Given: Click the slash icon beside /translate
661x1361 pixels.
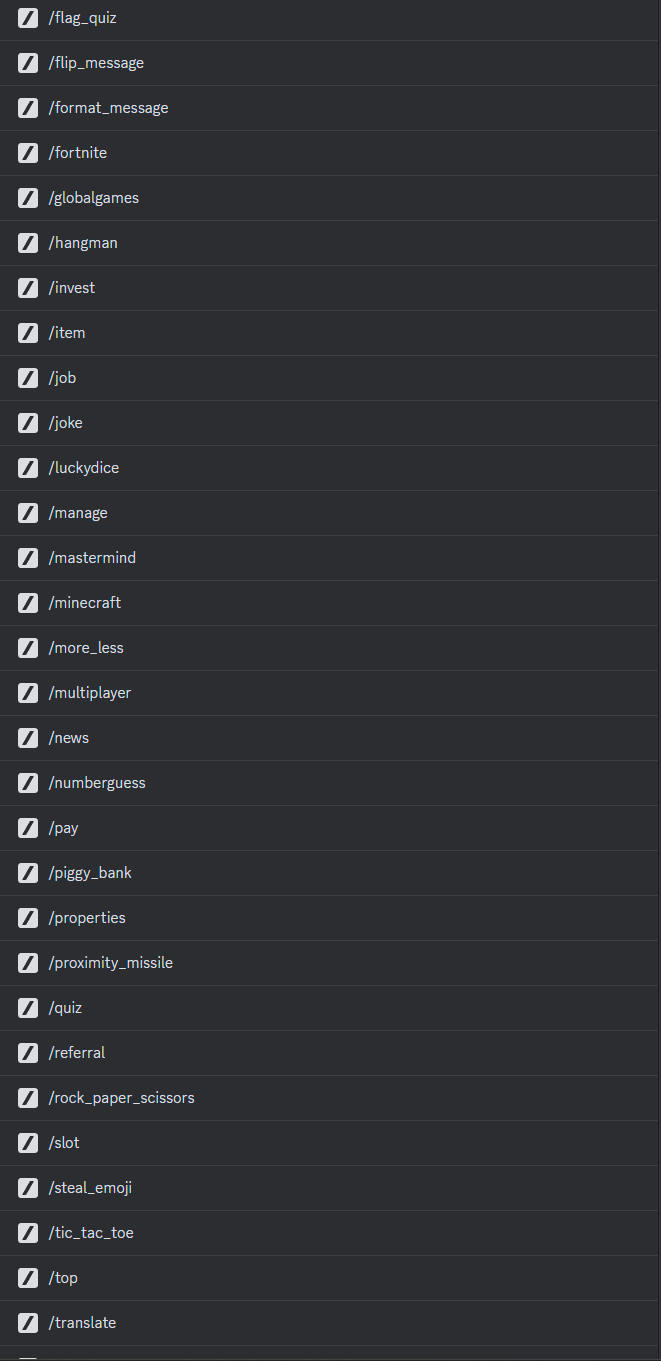Looking at the screenshot, I should [28, 1323].
